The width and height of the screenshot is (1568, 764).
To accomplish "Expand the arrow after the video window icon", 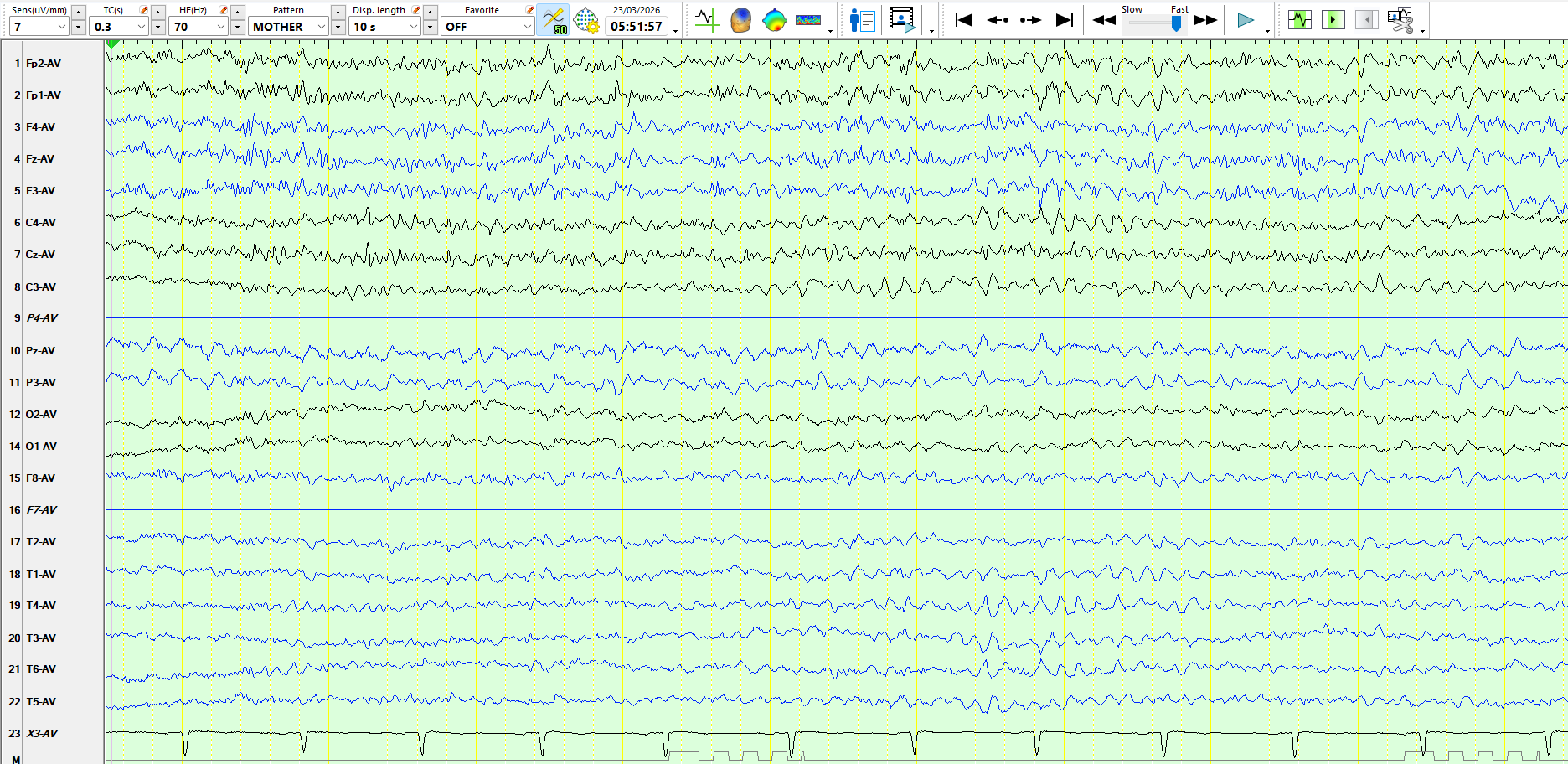I will click(931, 31).
